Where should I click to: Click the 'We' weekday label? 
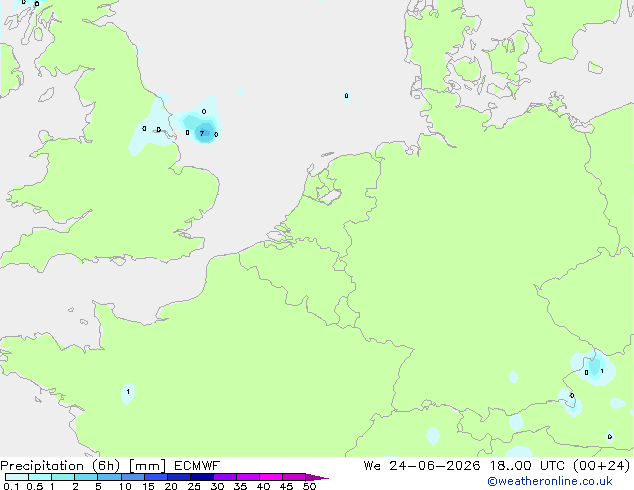pos(372,466)
